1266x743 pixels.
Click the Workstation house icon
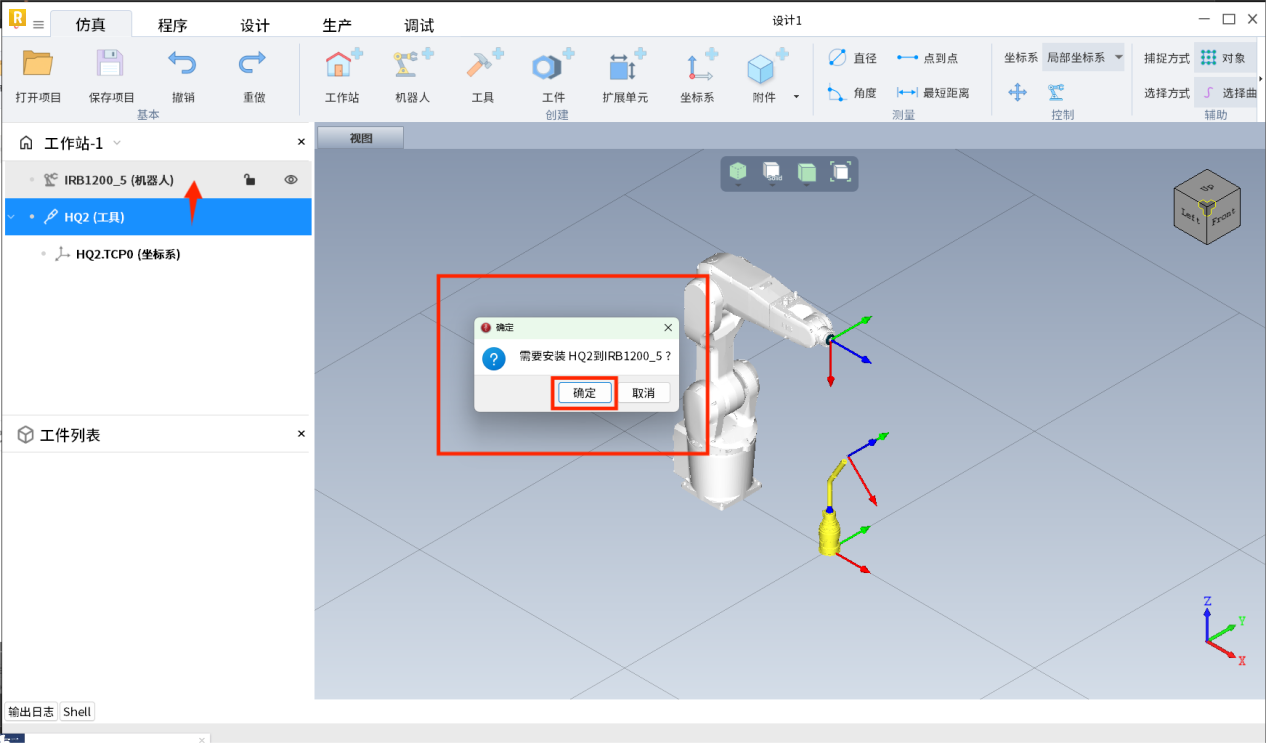(x=341, y=67)
